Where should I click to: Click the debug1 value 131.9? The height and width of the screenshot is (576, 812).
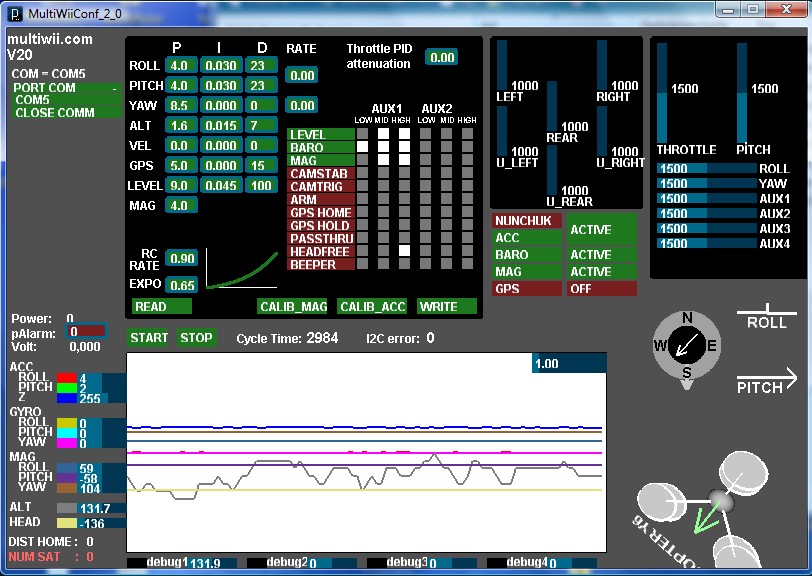click(205, 563)
